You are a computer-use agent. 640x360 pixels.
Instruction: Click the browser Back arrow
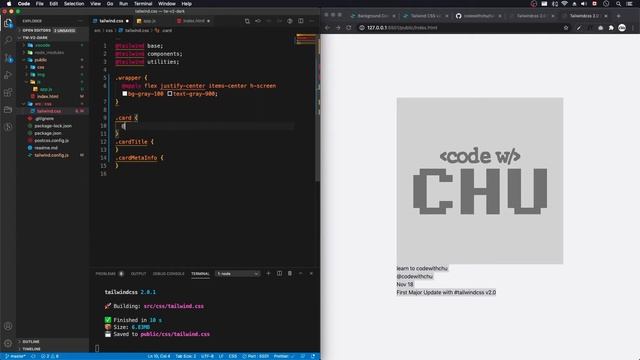click(x=327, y=28)
